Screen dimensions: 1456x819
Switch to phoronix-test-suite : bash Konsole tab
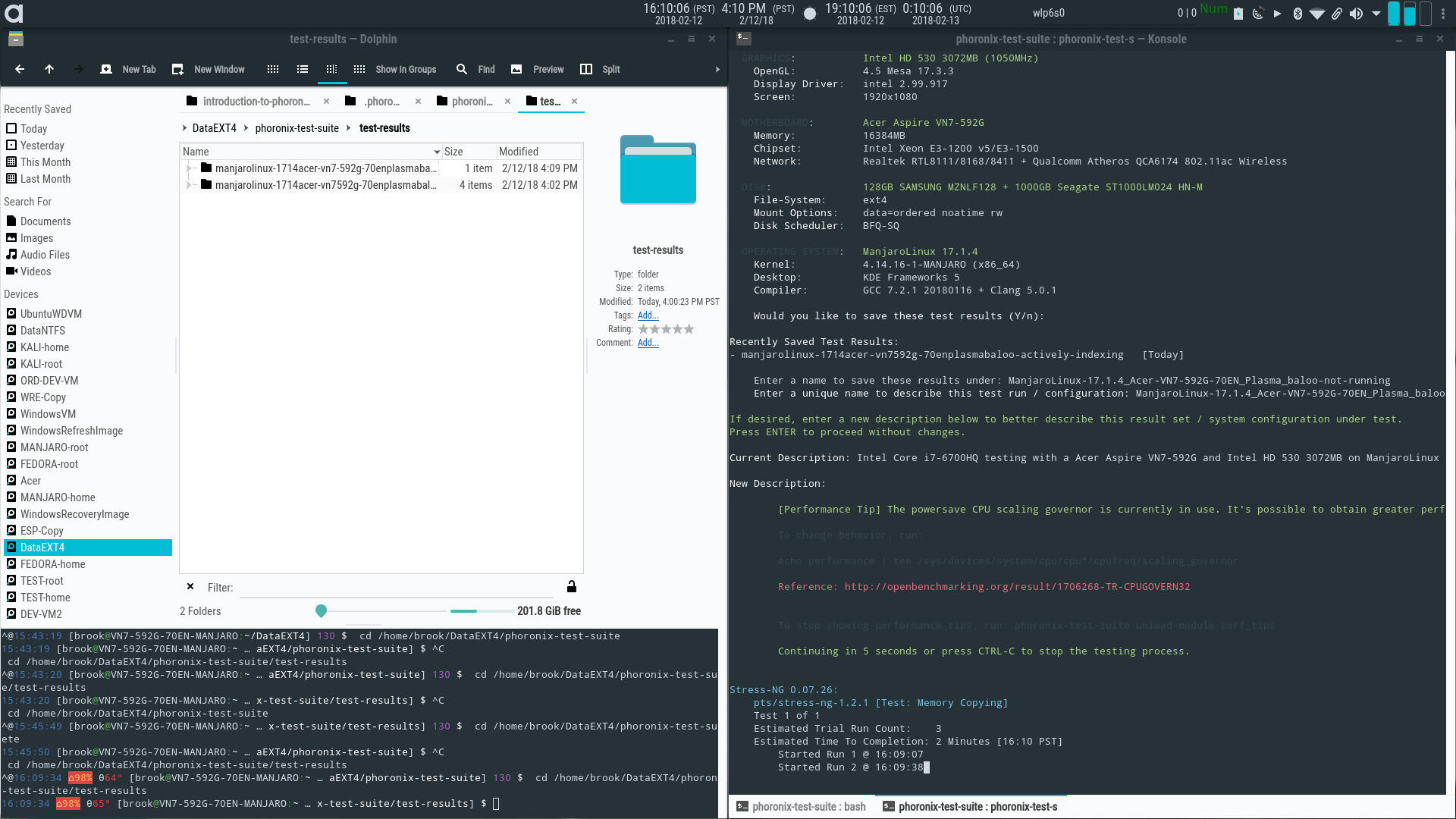801,807
